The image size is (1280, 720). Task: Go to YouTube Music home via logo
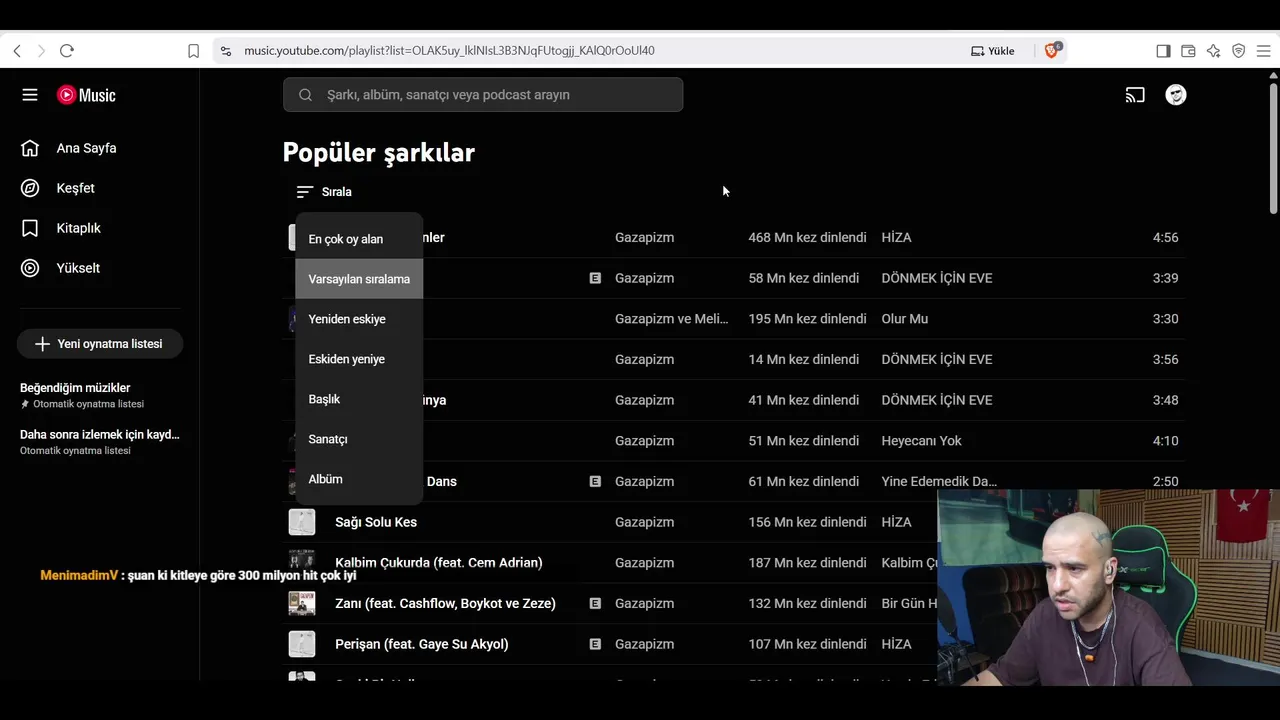point(86,95)
